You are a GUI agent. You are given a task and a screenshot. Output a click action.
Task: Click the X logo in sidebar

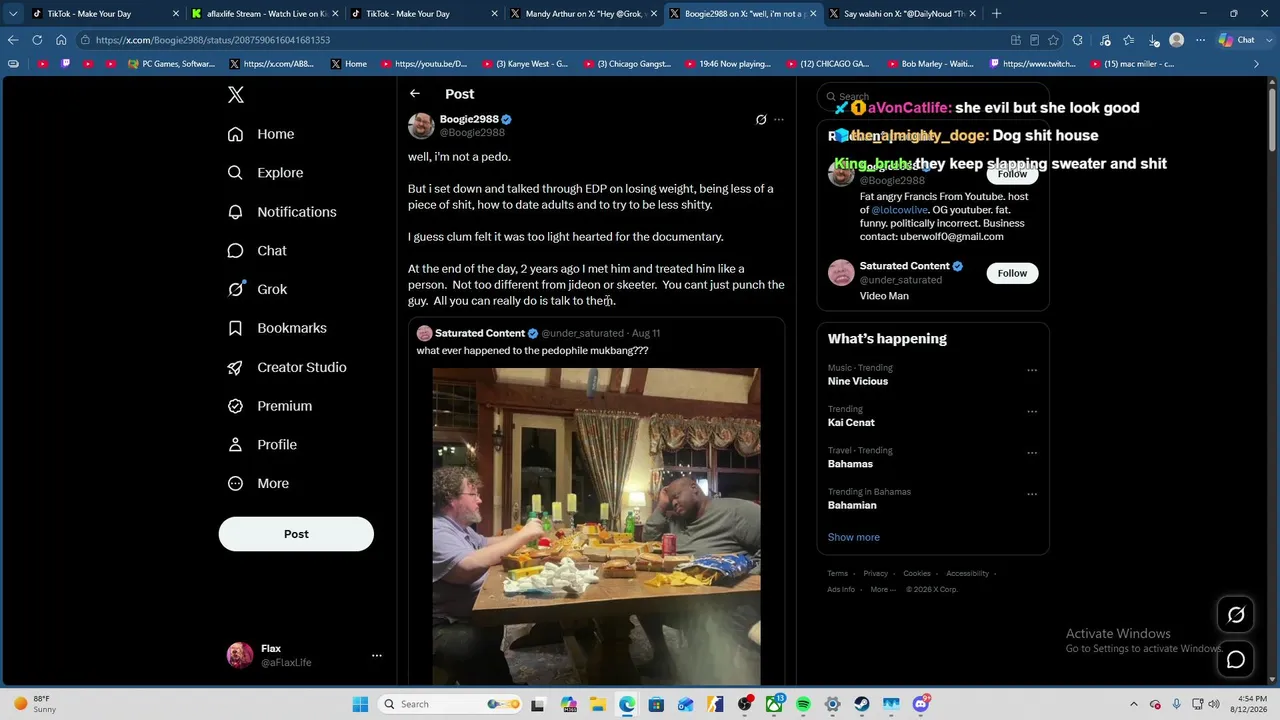(x=236, y=95)
